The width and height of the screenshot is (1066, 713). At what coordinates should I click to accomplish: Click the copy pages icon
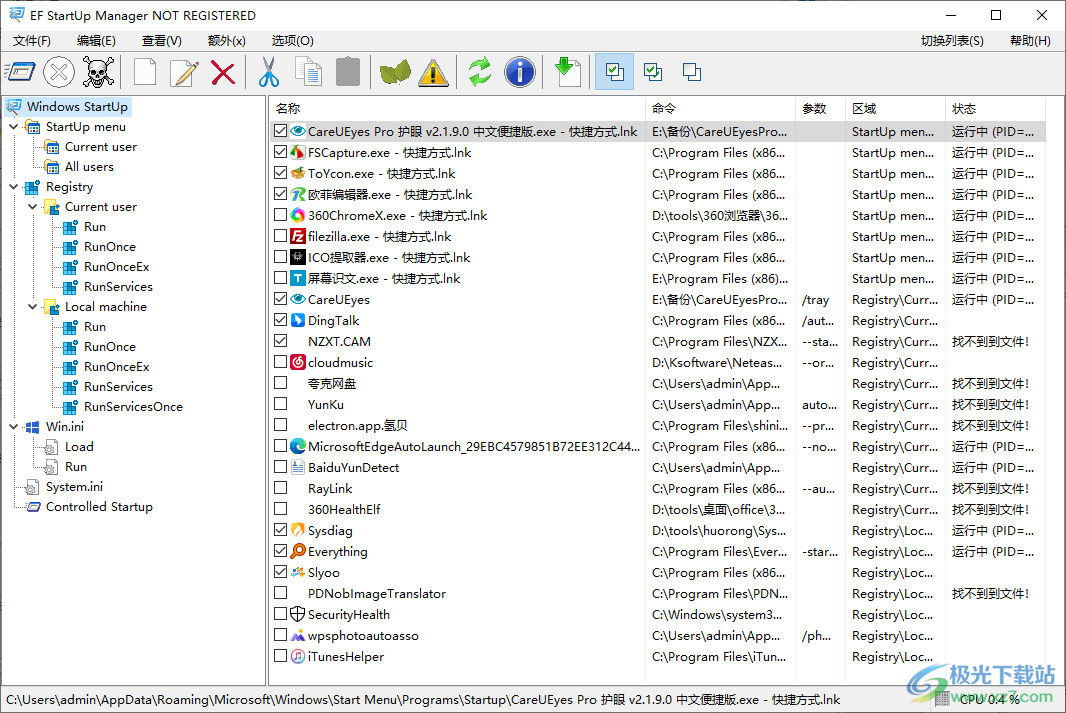[309, 72]
